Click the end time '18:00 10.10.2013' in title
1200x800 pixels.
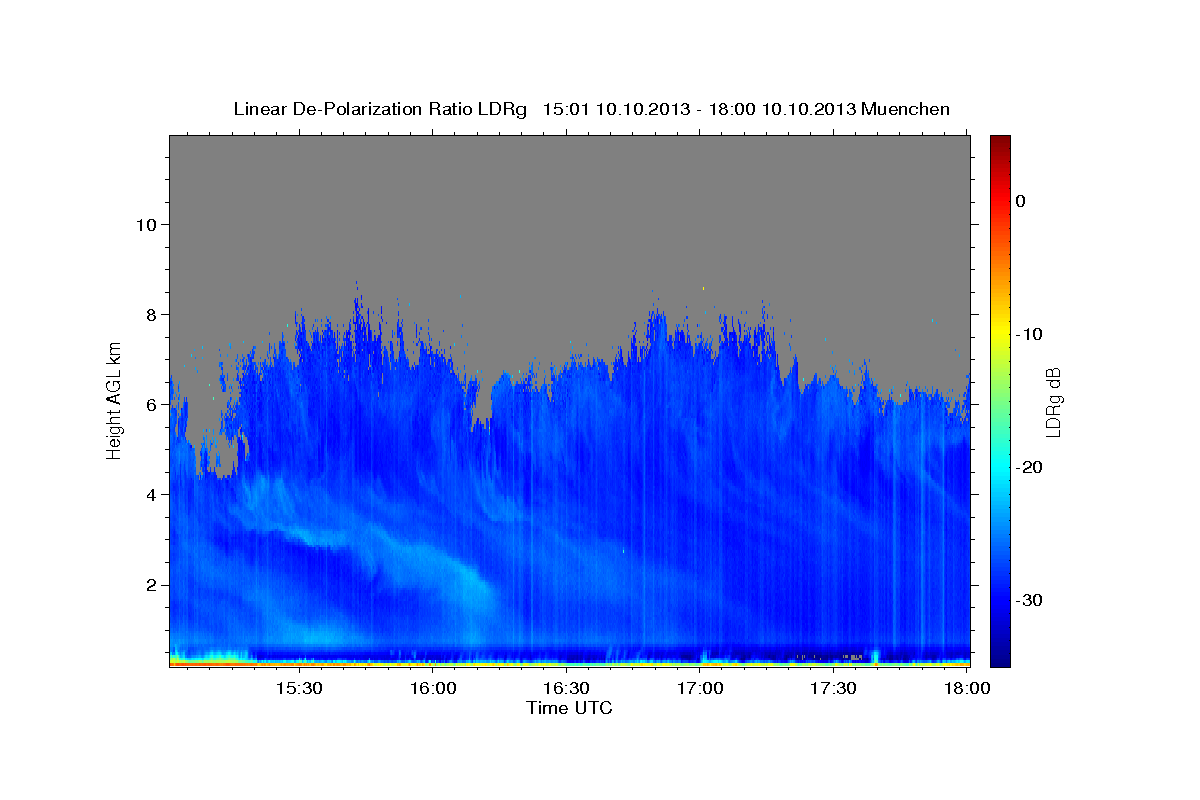(782, 109)
